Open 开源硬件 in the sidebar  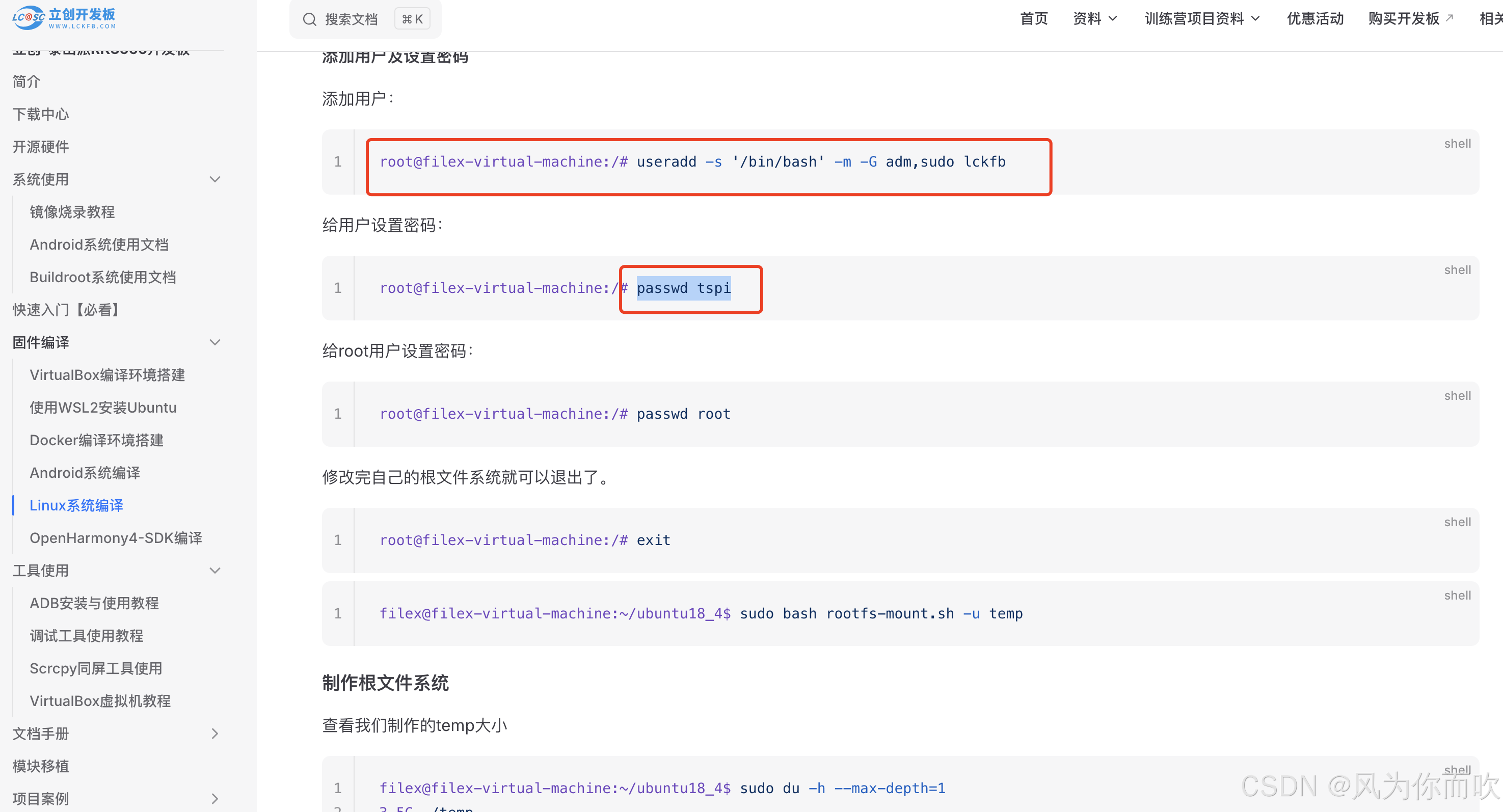point(41,146)
